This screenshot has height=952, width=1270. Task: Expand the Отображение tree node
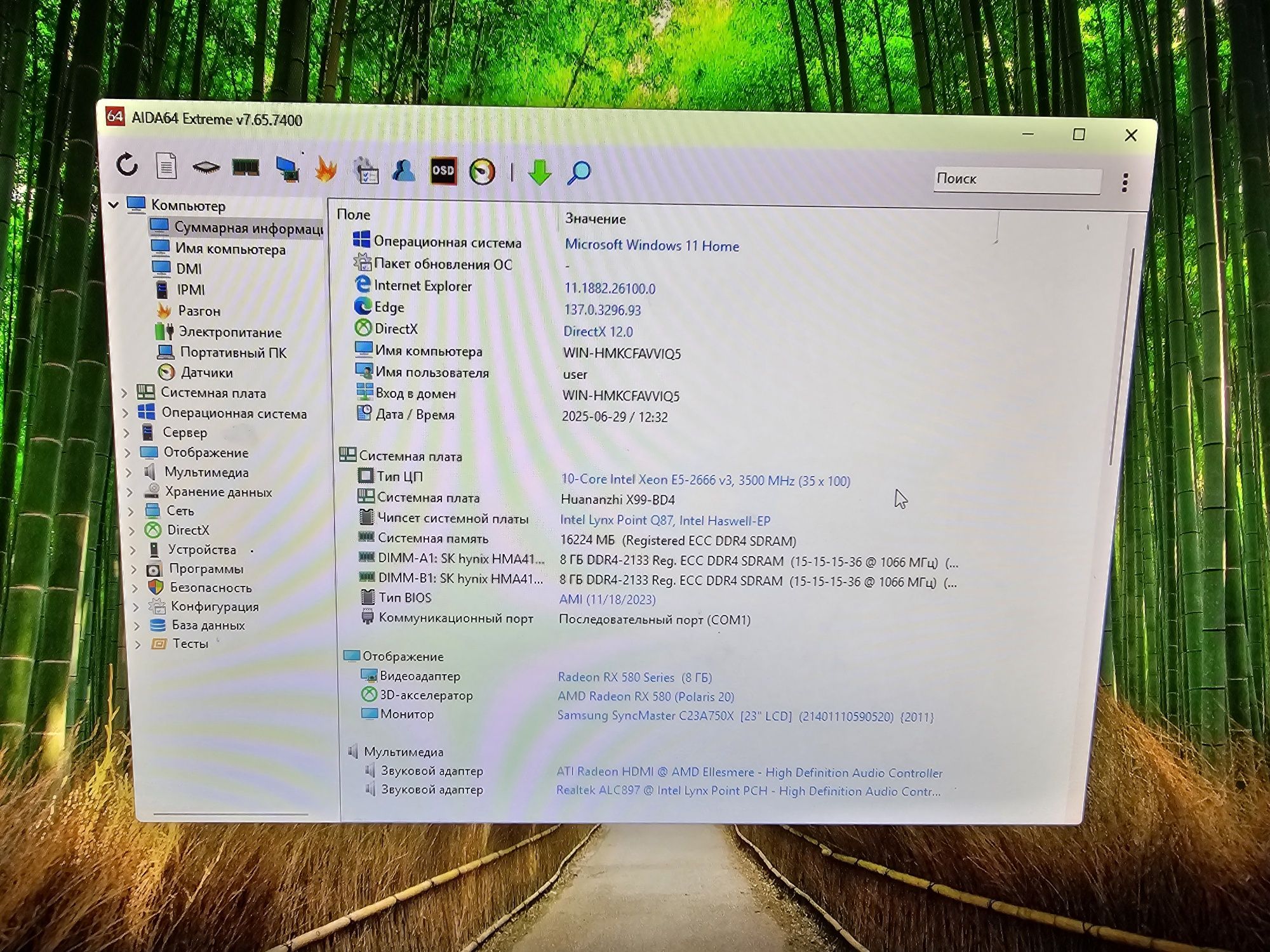coord(128,453)
